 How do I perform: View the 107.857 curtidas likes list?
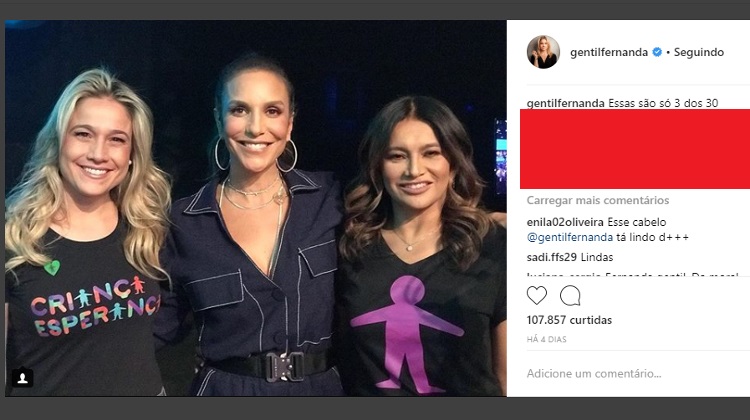(x=569, y=320)
